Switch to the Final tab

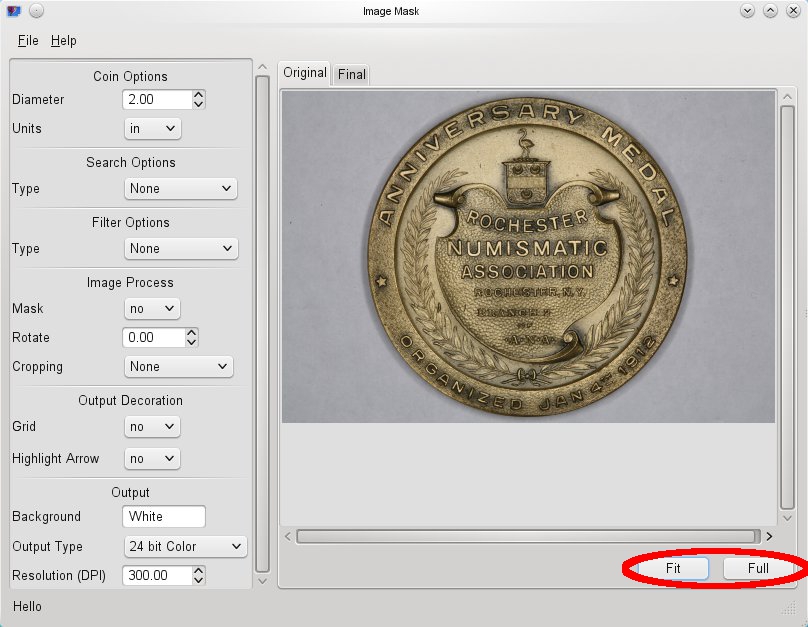click(351, 75)
